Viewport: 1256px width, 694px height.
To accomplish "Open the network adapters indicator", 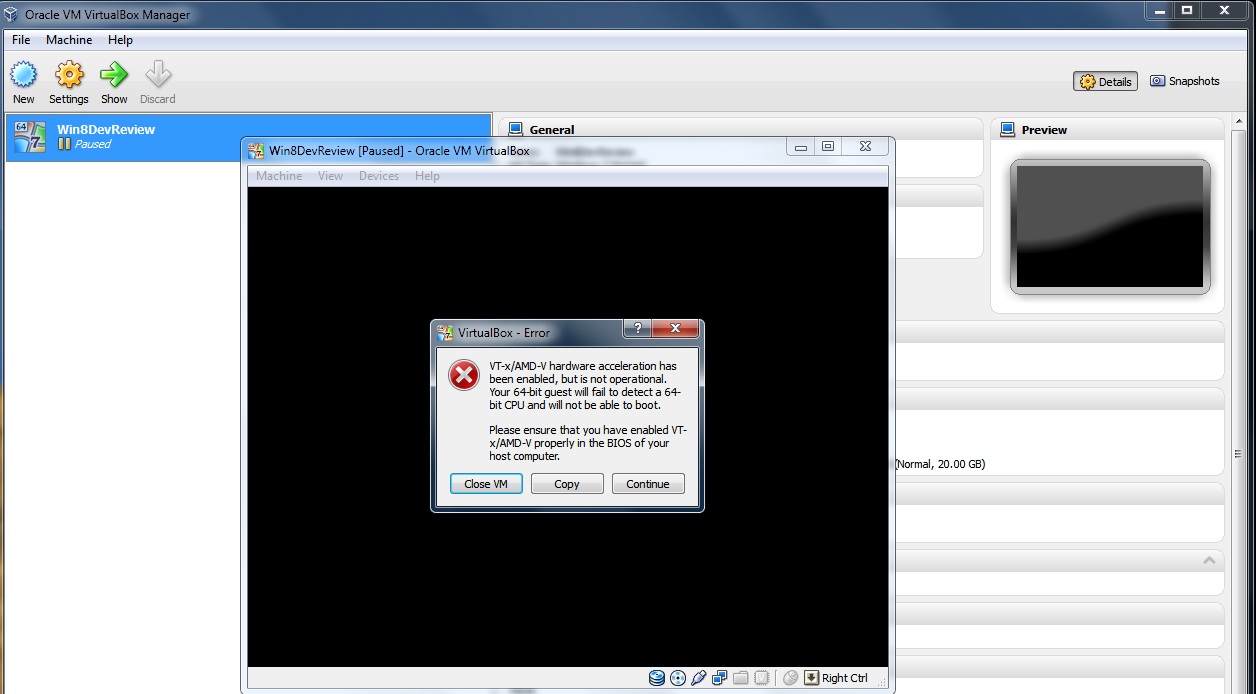I will [x=720, y=678].
